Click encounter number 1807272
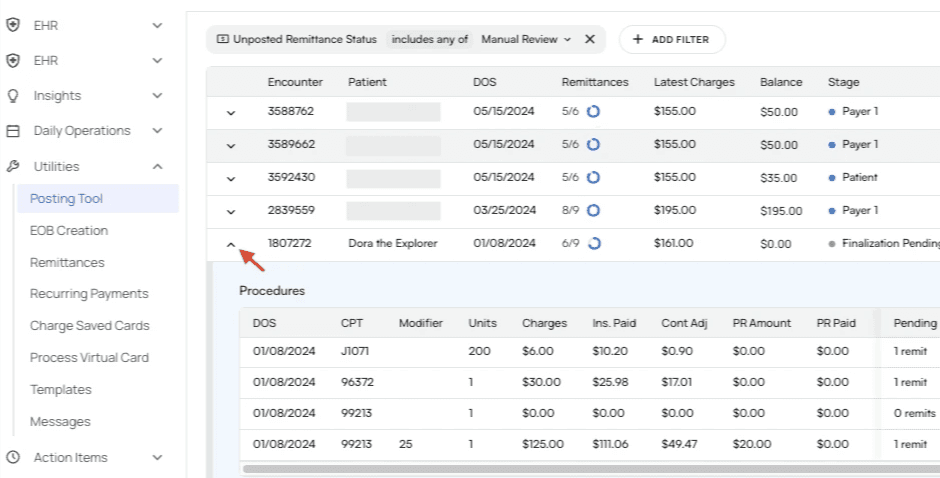The height and width of the screenshot is (478, 940). coord(290,243)
